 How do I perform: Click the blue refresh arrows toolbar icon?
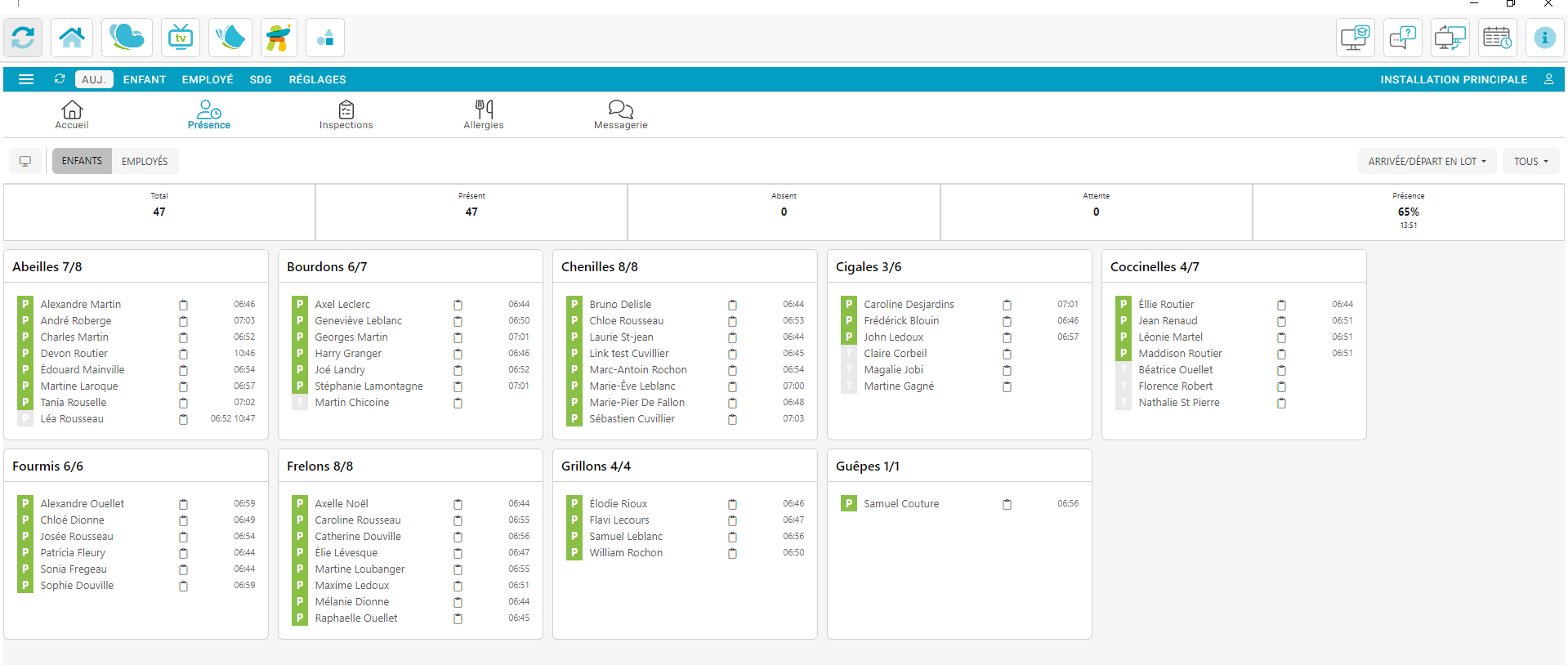[23, 38]
